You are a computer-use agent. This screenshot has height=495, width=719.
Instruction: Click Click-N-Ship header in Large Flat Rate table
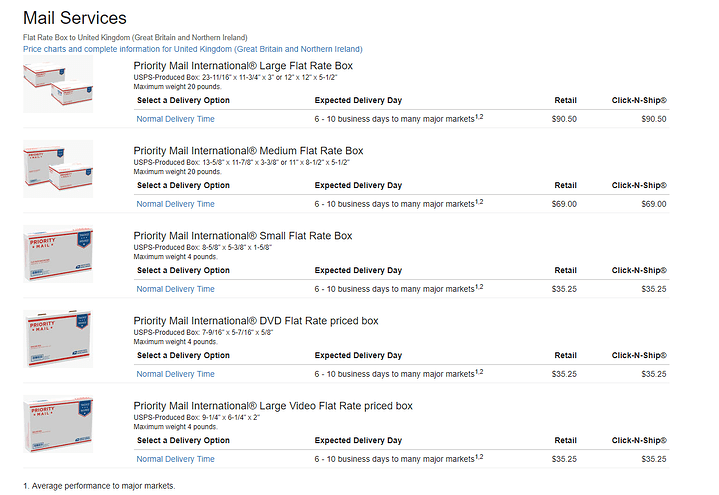[x=639, y=100]
